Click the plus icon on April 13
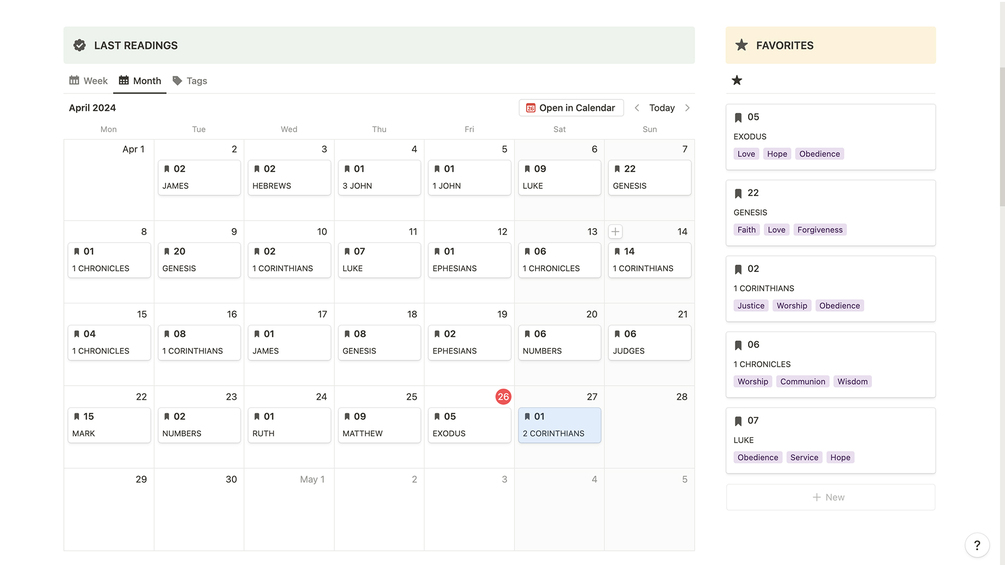 click(615, 231)
